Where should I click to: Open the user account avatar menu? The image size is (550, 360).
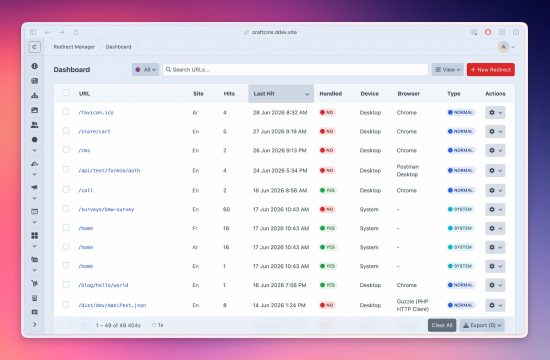tap(506, 47)
